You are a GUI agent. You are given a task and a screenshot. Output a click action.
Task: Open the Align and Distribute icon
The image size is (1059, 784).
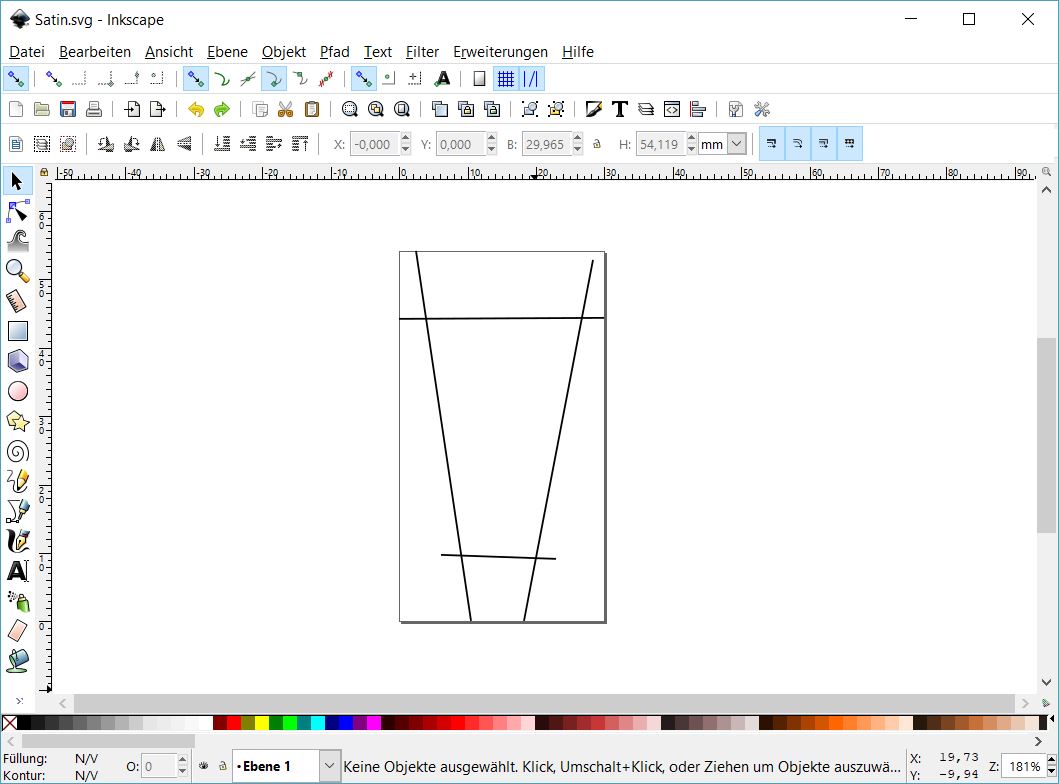(698, 110)
